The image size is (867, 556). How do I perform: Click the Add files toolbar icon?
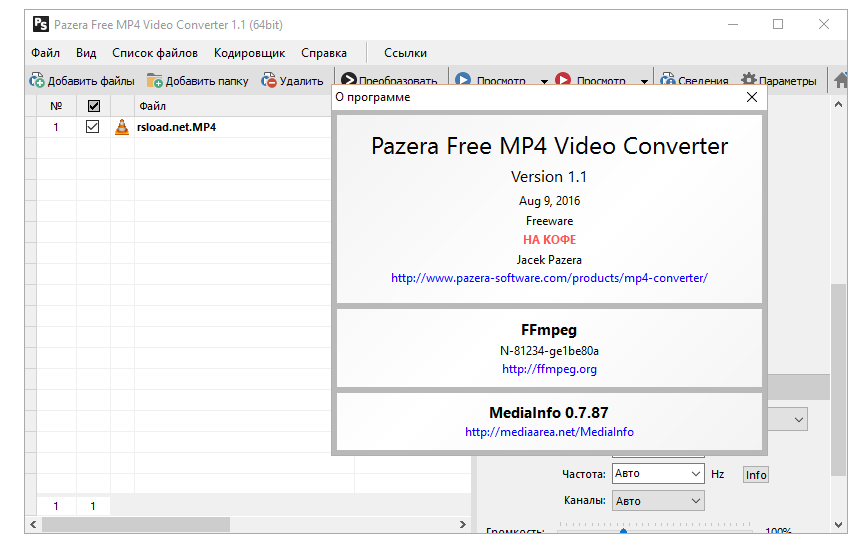[37, 80]
